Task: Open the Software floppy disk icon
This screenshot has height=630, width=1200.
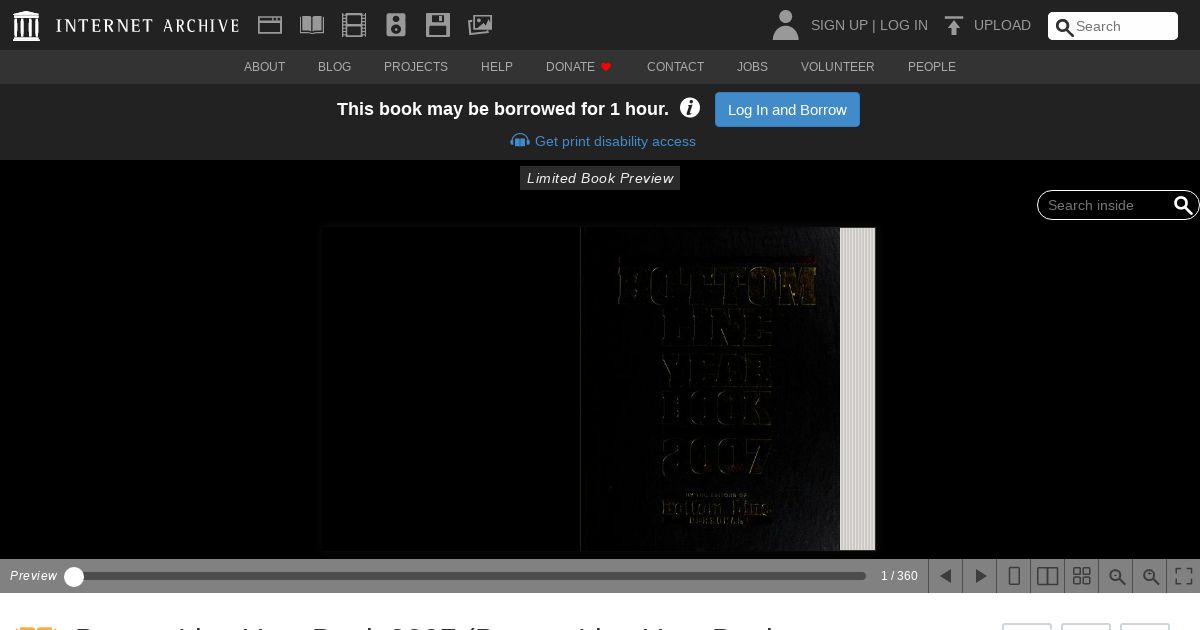Action: (438, 25)
